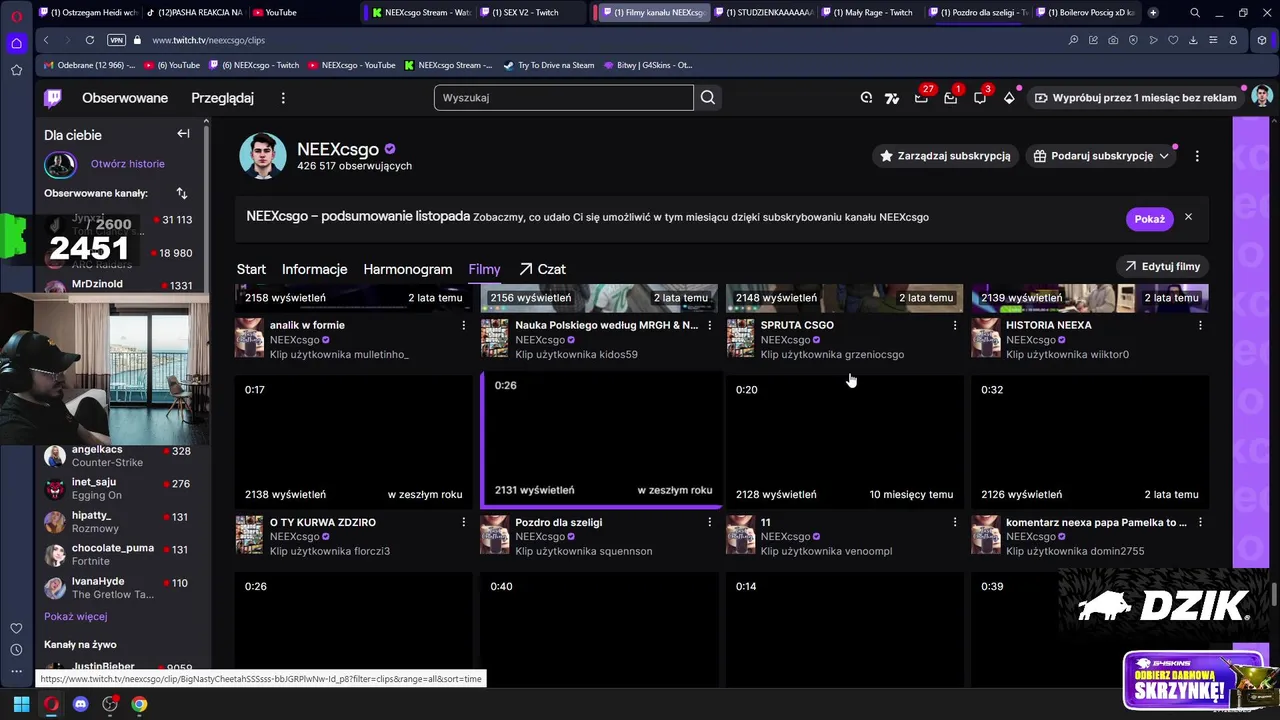Image resolution: width=1280 pixels, height=720 pixels.
Task: Select the Filmy tab
Action: click(x=484, y=269)
